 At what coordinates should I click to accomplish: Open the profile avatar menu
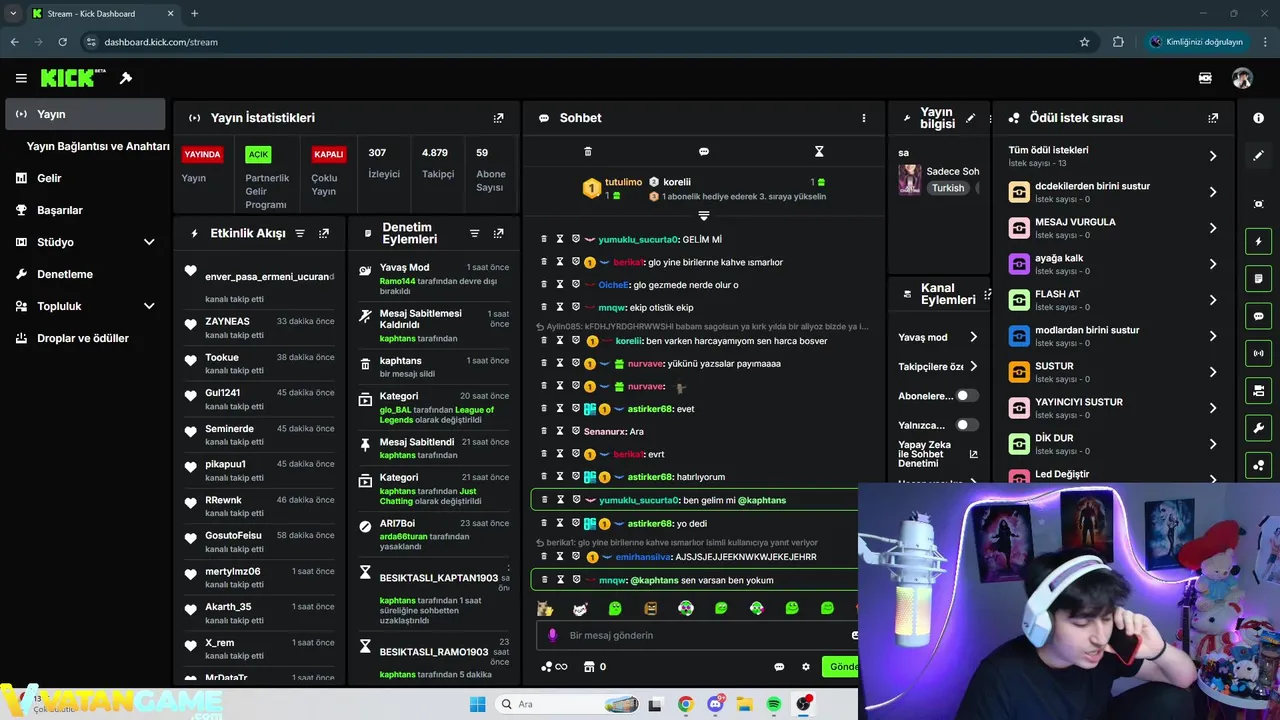[x=1242, y=78]
